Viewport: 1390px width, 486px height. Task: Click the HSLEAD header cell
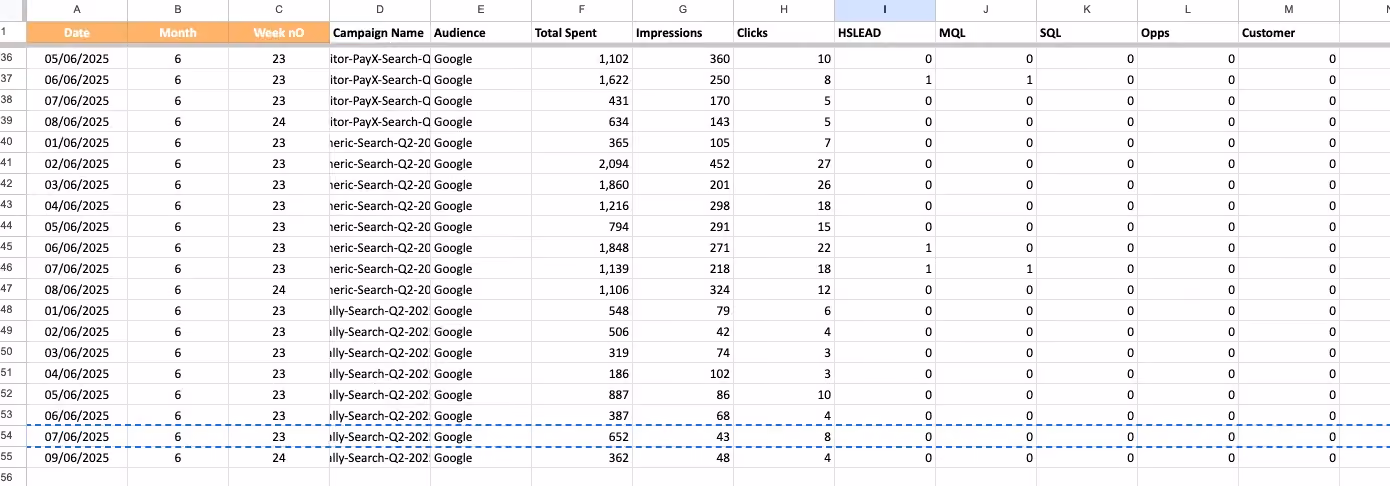click(x=885, y=33)
